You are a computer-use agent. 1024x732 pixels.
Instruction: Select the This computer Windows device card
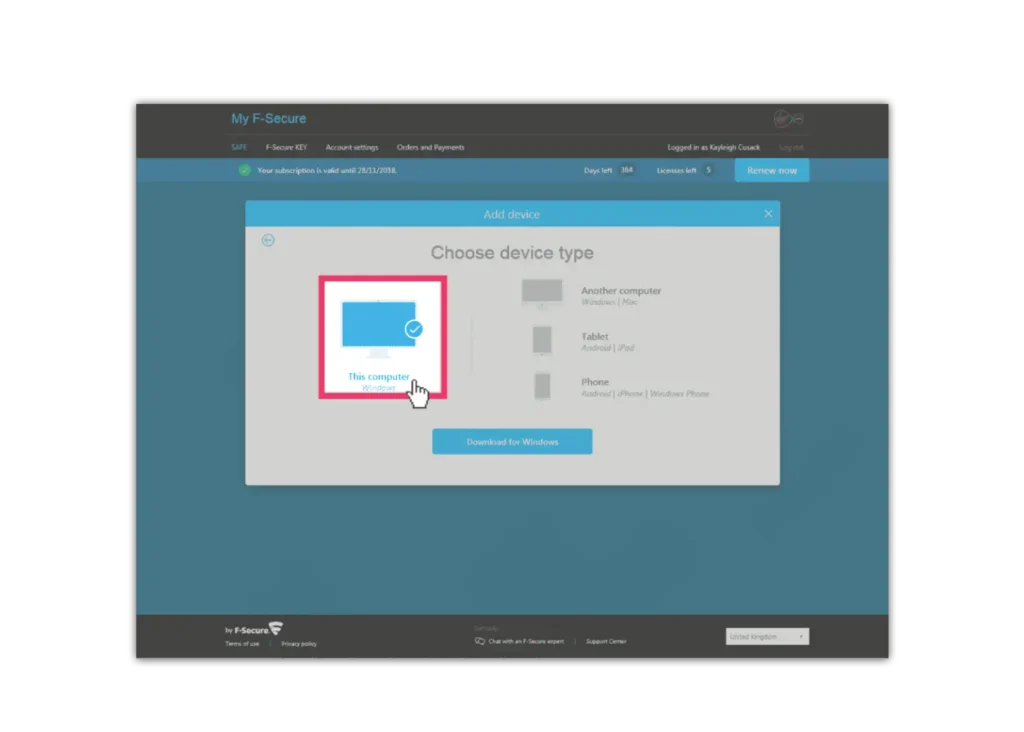pyautogui.click(x=383, y=337)
